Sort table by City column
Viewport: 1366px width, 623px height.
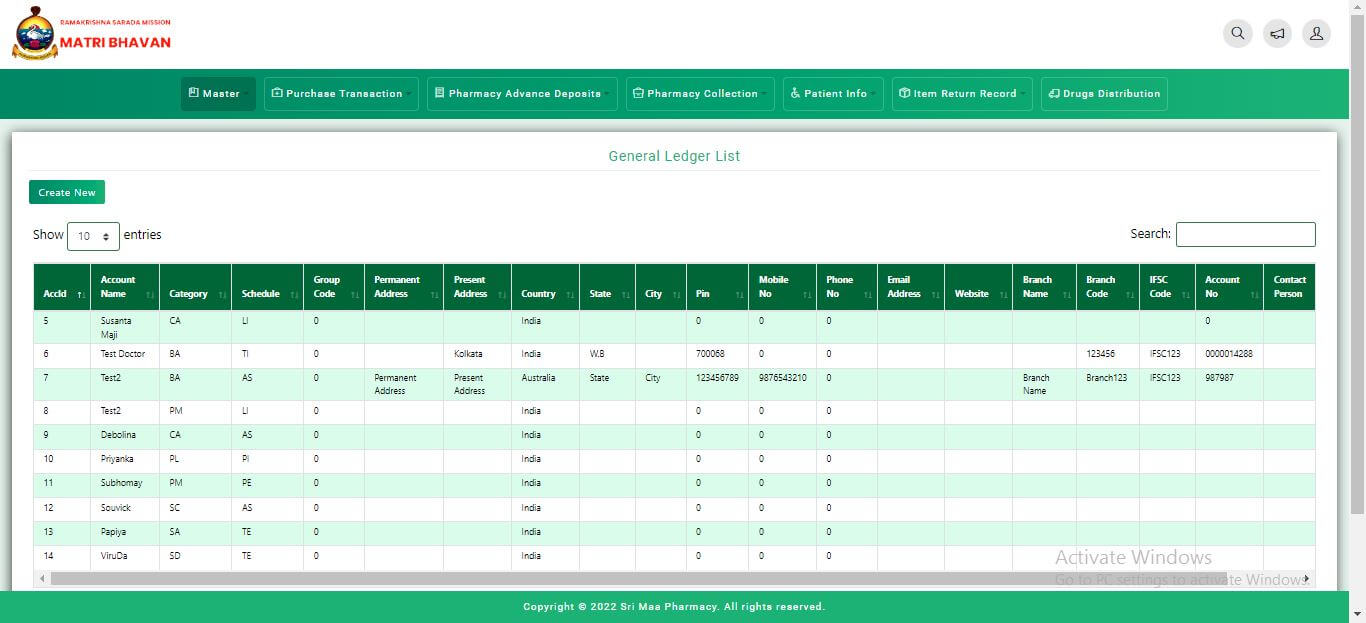[x=660, y=287]
